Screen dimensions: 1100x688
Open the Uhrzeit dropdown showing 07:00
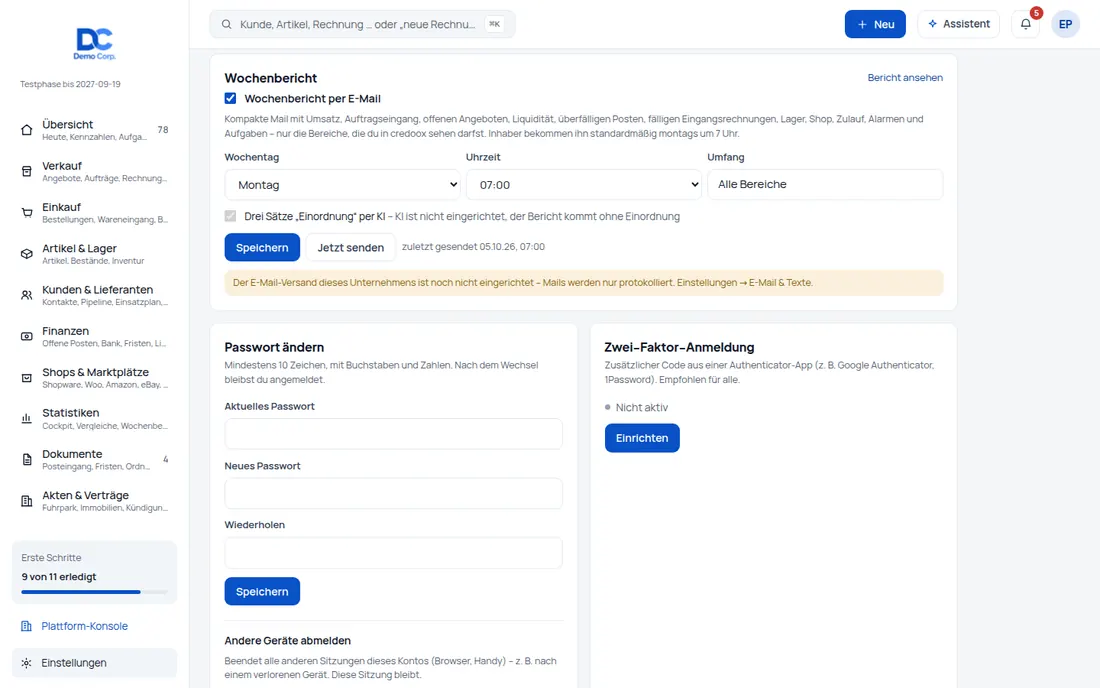584,185
